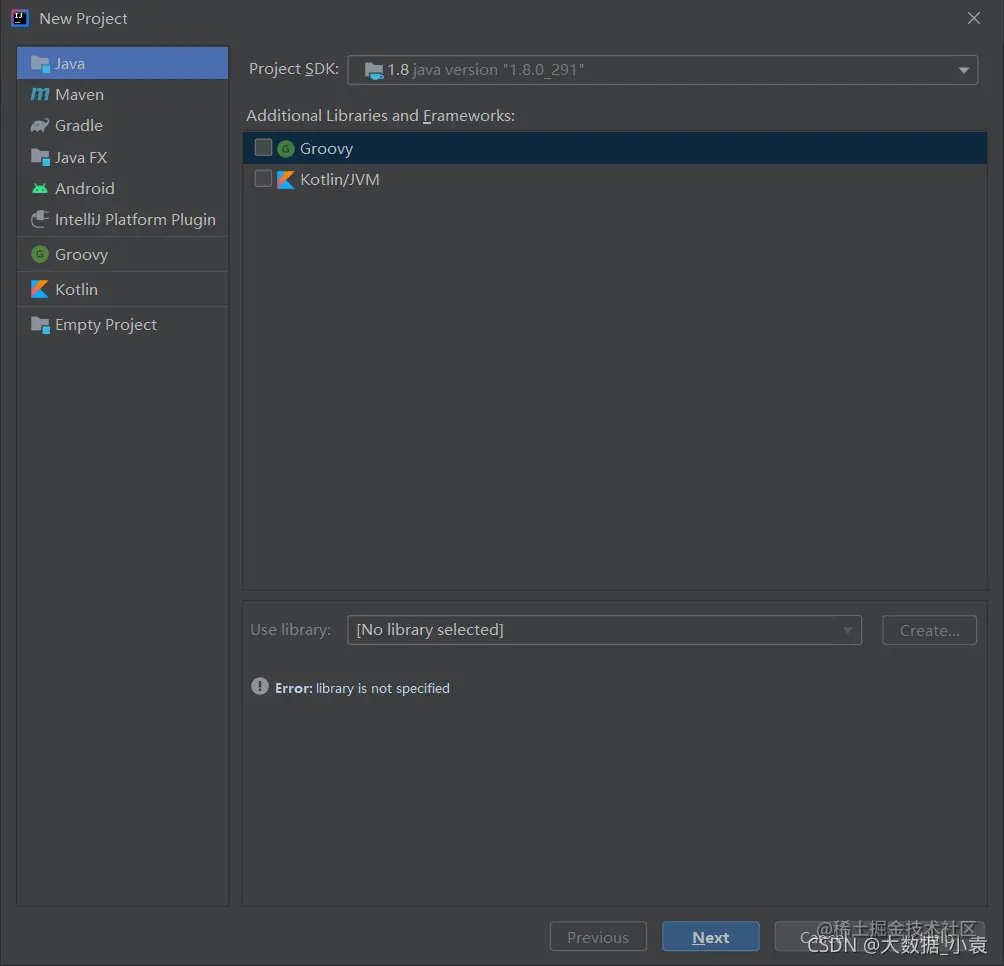Click the Previous button
This screenshot has width=1004, height=966.
click(598, 937)
